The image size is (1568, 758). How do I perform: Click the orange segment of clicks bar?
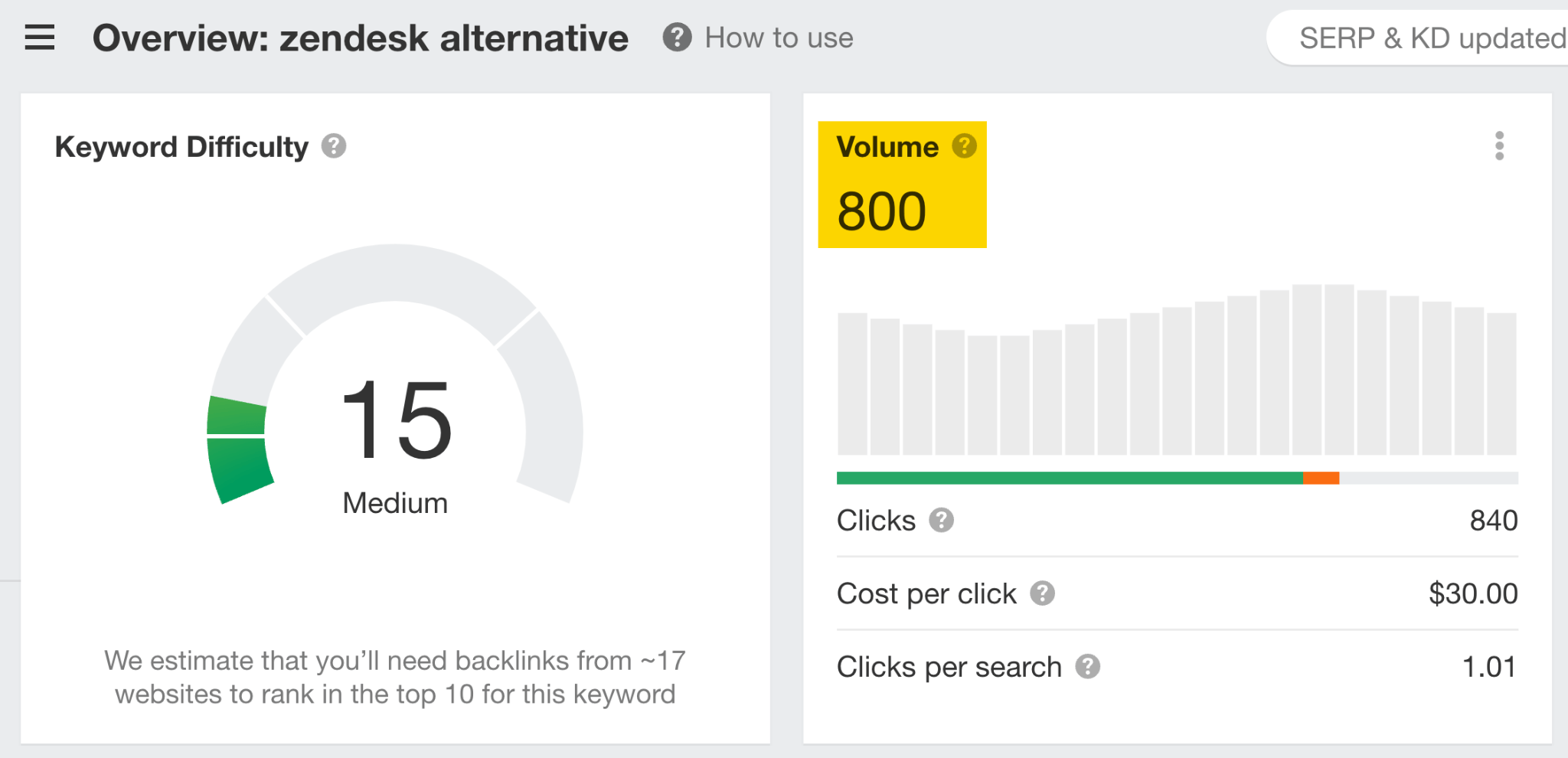point(1321,479)
